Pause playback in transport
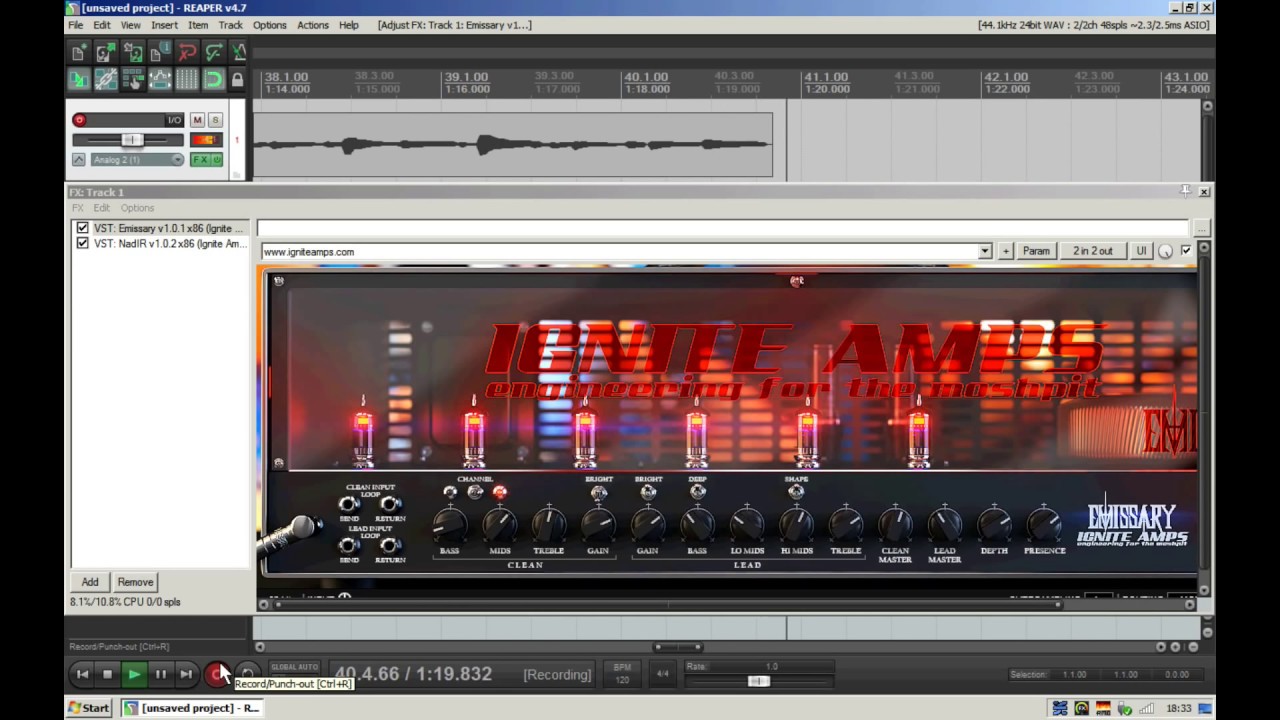The height and width of the screenshot is (720, 1280). 160,674
